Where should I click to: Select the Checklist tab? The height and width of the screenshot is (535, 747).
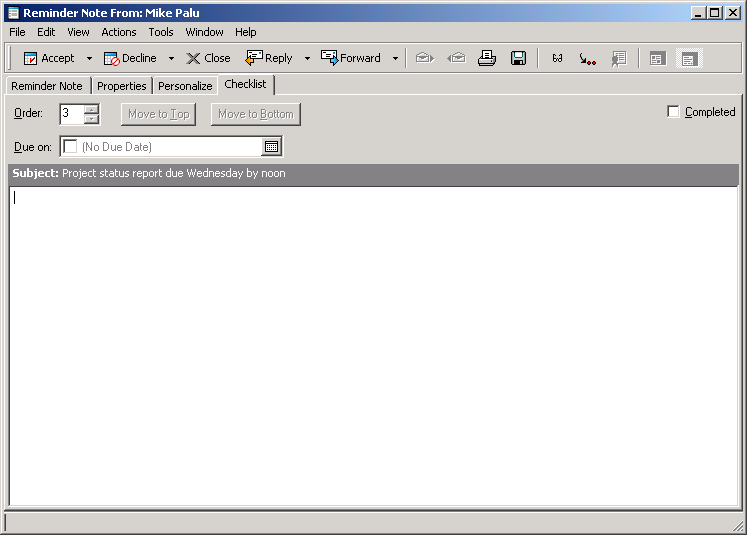[245, 84]
